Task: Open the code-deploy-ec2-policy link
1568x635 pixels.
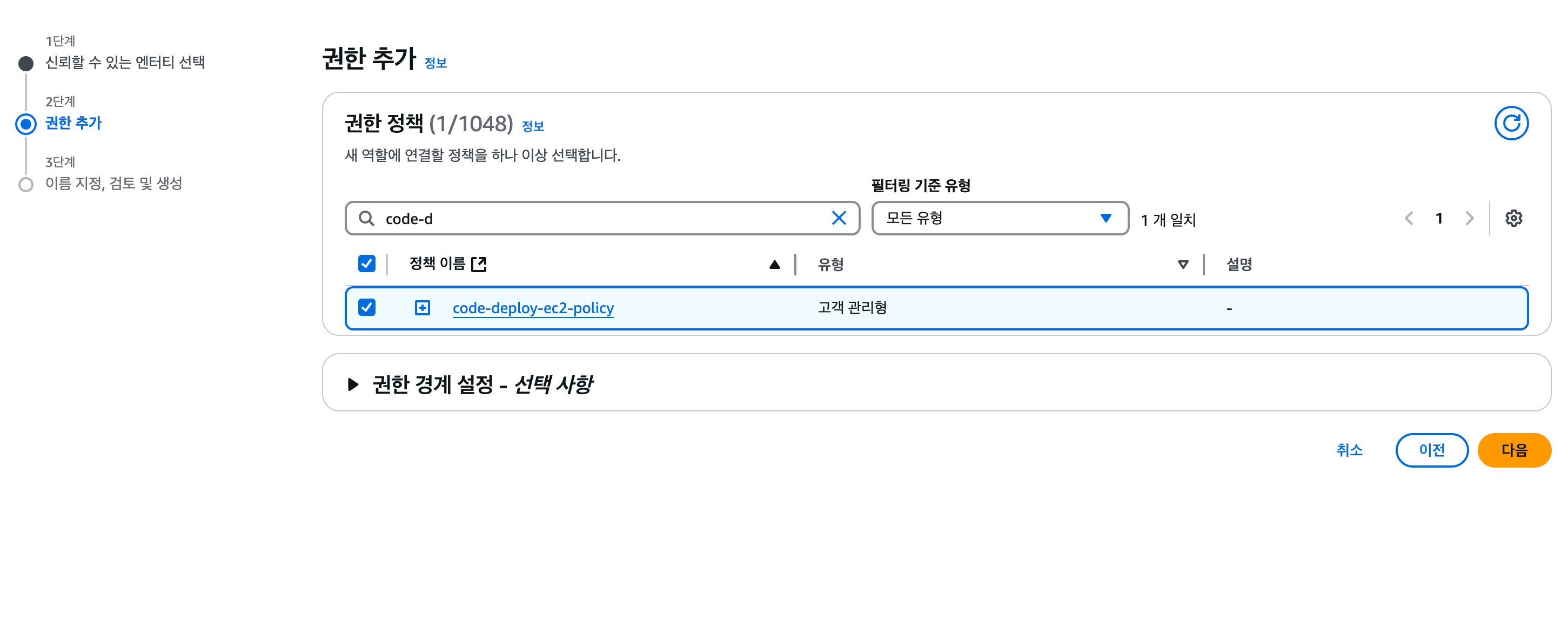Action: 533,308
